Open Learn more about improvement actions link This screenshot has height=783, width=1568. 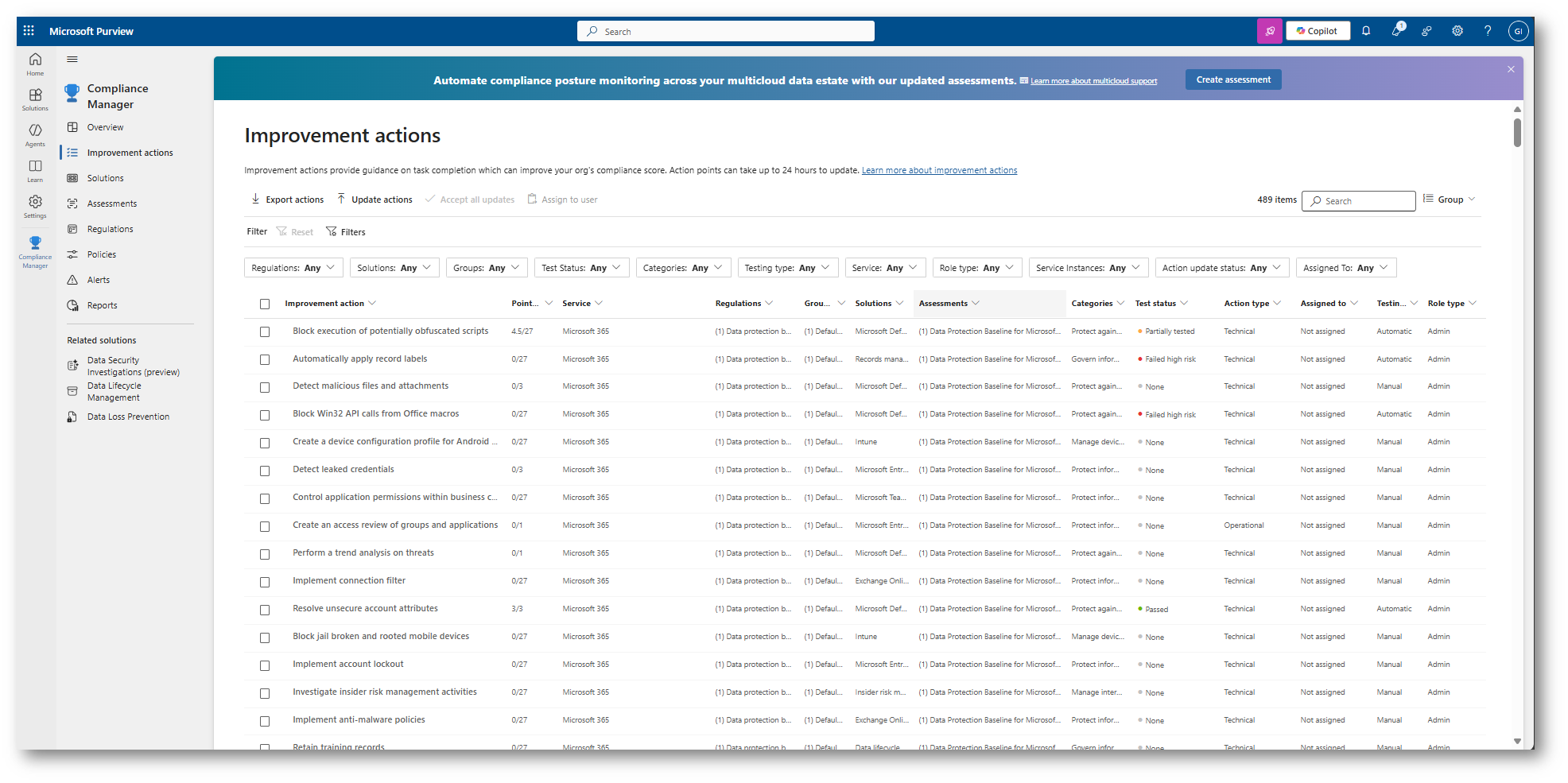tap(939, 170)
